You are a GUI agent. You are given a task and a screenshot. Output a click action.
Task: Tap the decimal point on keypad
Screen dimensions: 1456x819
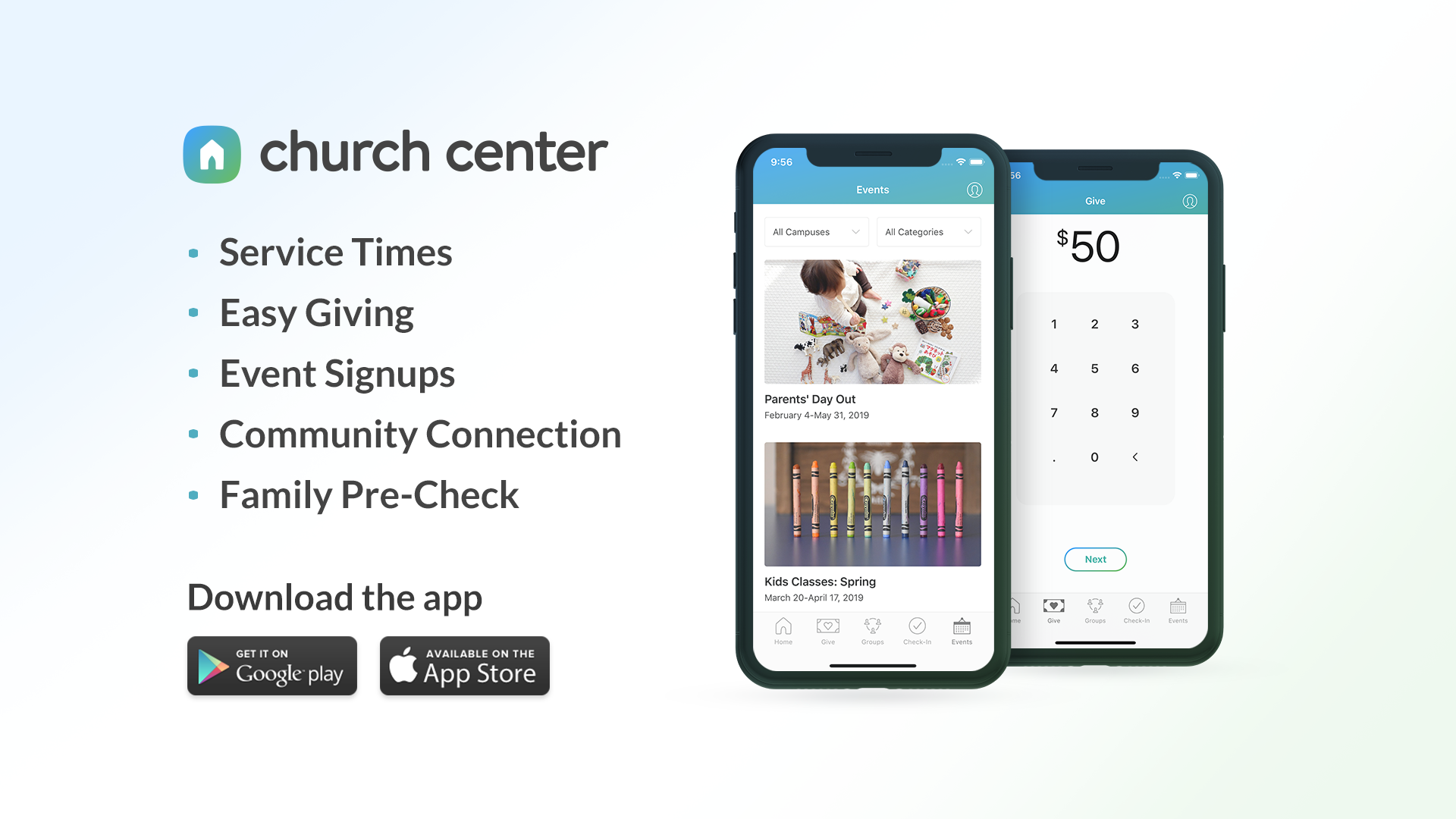pyautogui.click(x=1055, y=457)
